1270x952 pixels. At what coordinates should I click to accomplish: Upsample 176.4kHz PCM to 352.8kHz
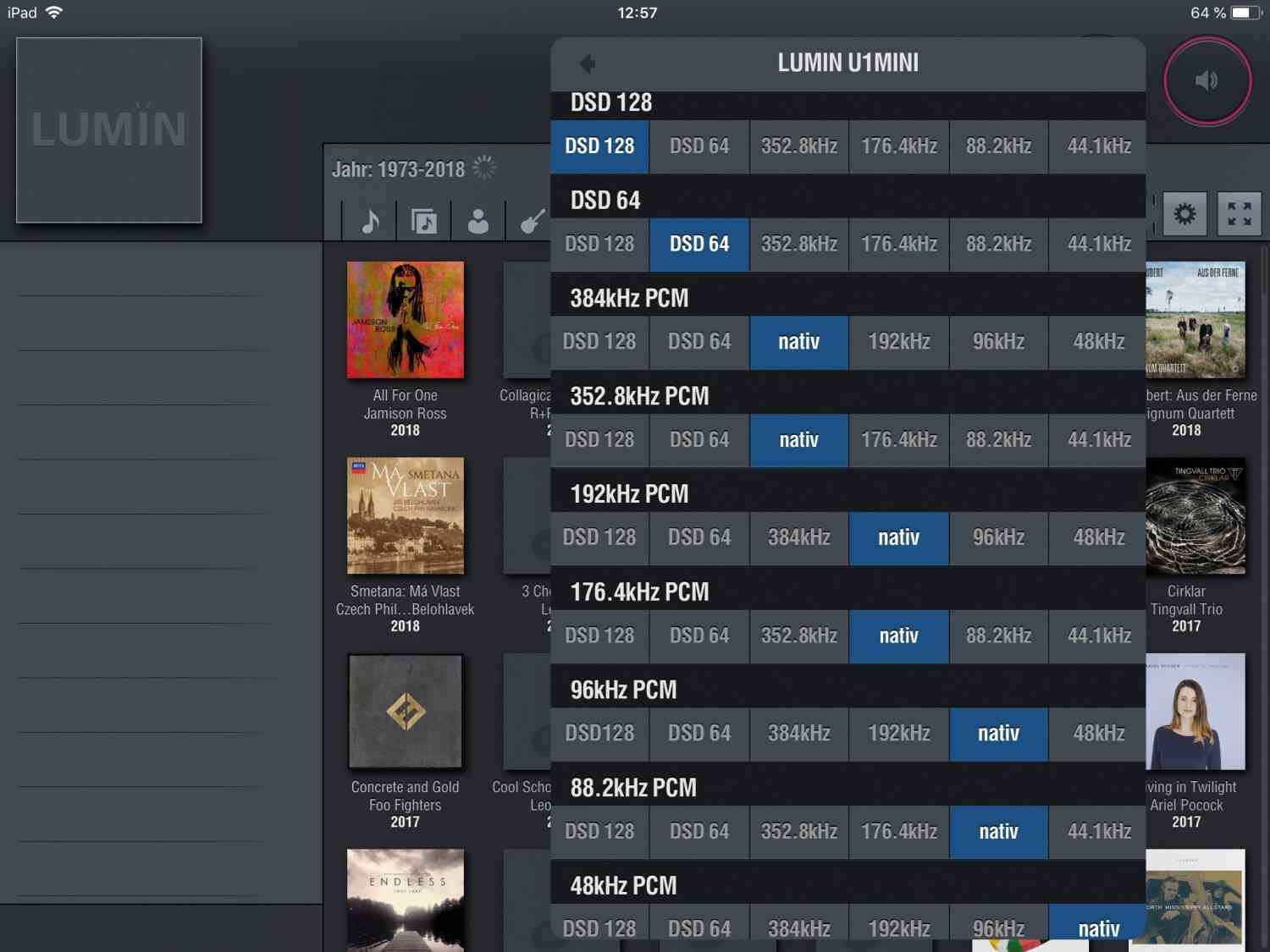click(x=798, y=636)
